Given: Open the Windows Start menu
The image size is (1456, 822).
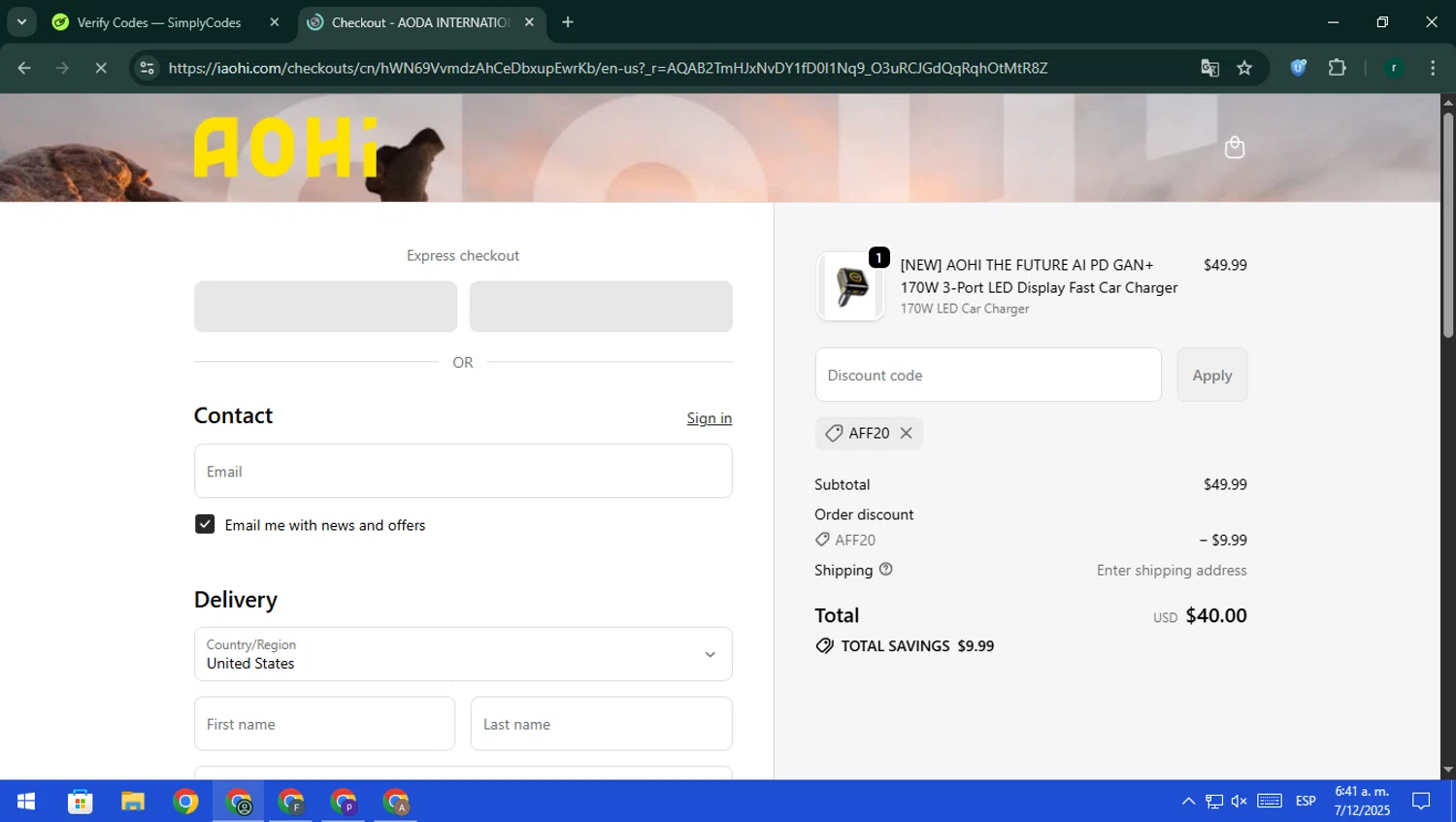Looking at the screenshot, I should pos(26,801).
